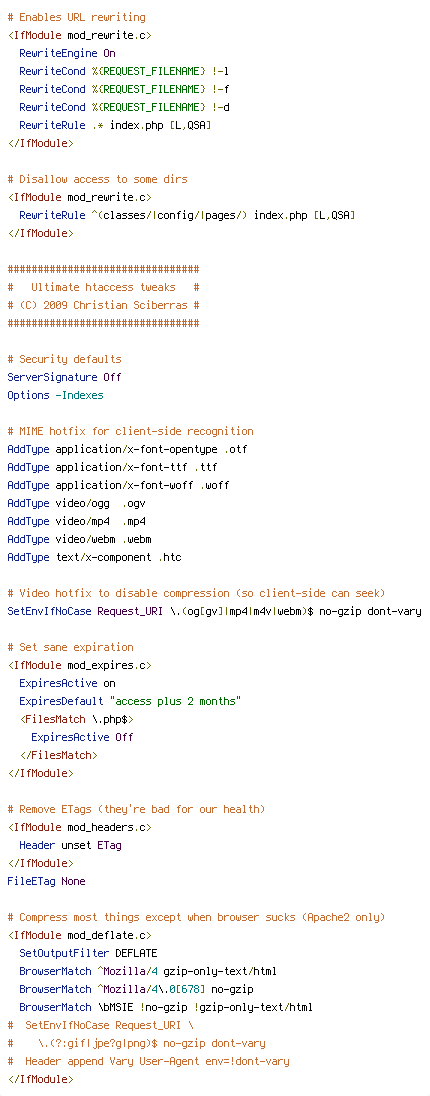Click the 'Ultimate htaccess tweaks' comment line

coord(103,288)
